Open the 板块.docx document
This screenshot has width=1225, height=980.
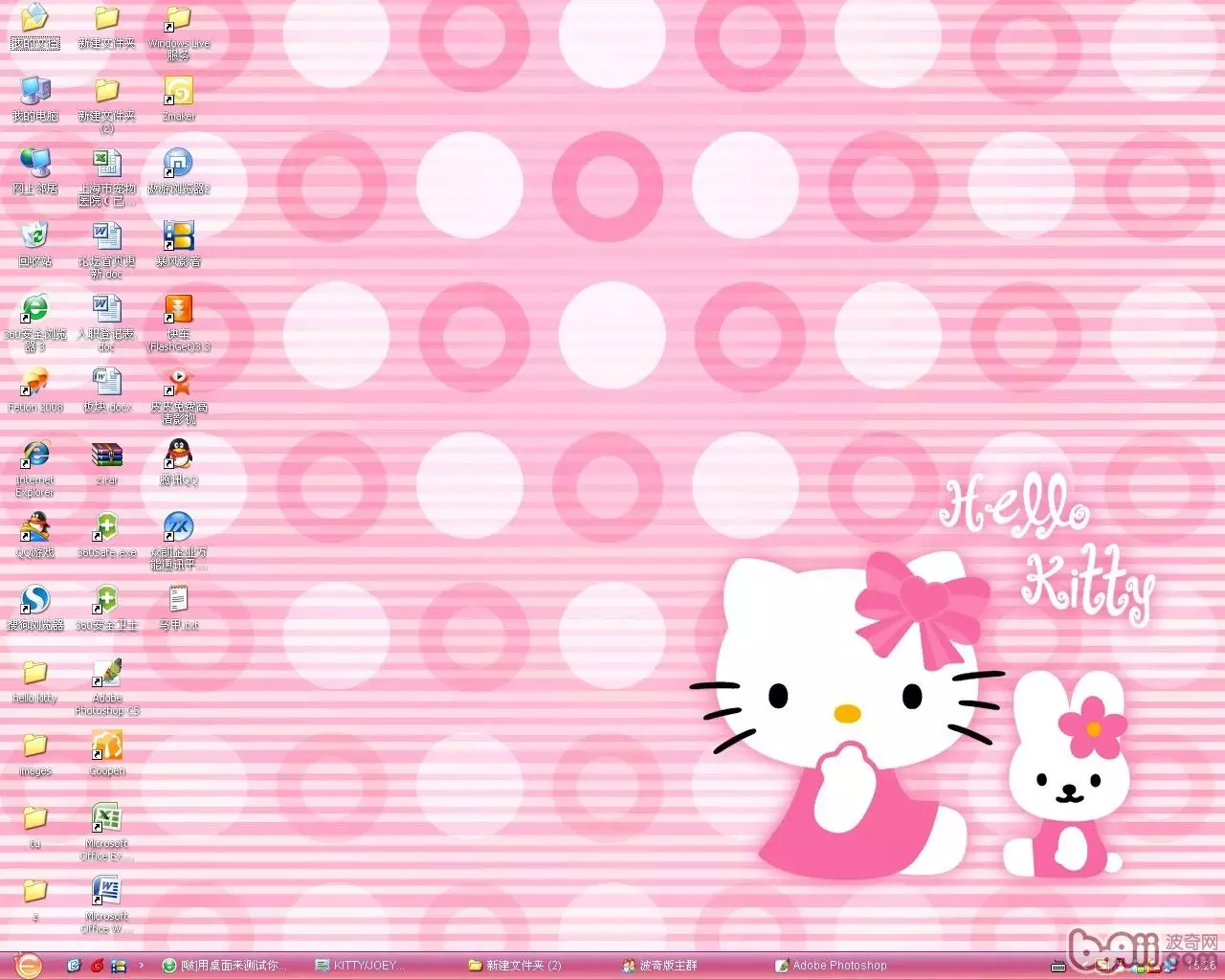point(106,390)
